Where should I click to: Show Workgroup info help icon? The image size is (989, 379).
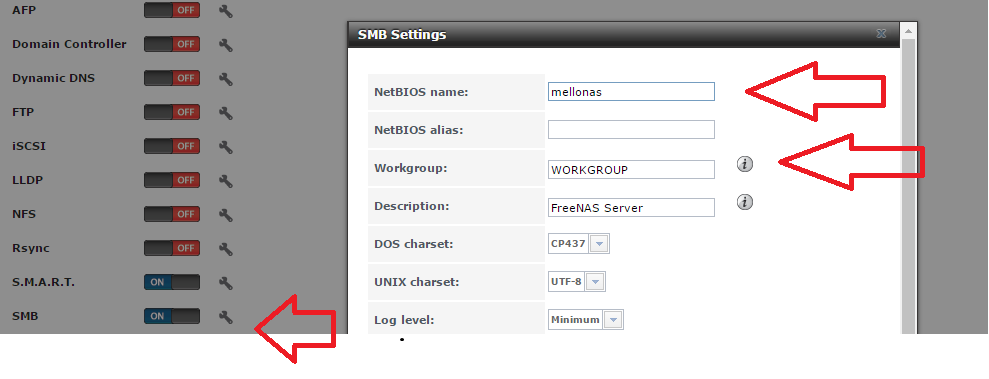click(x=745, y=165)
